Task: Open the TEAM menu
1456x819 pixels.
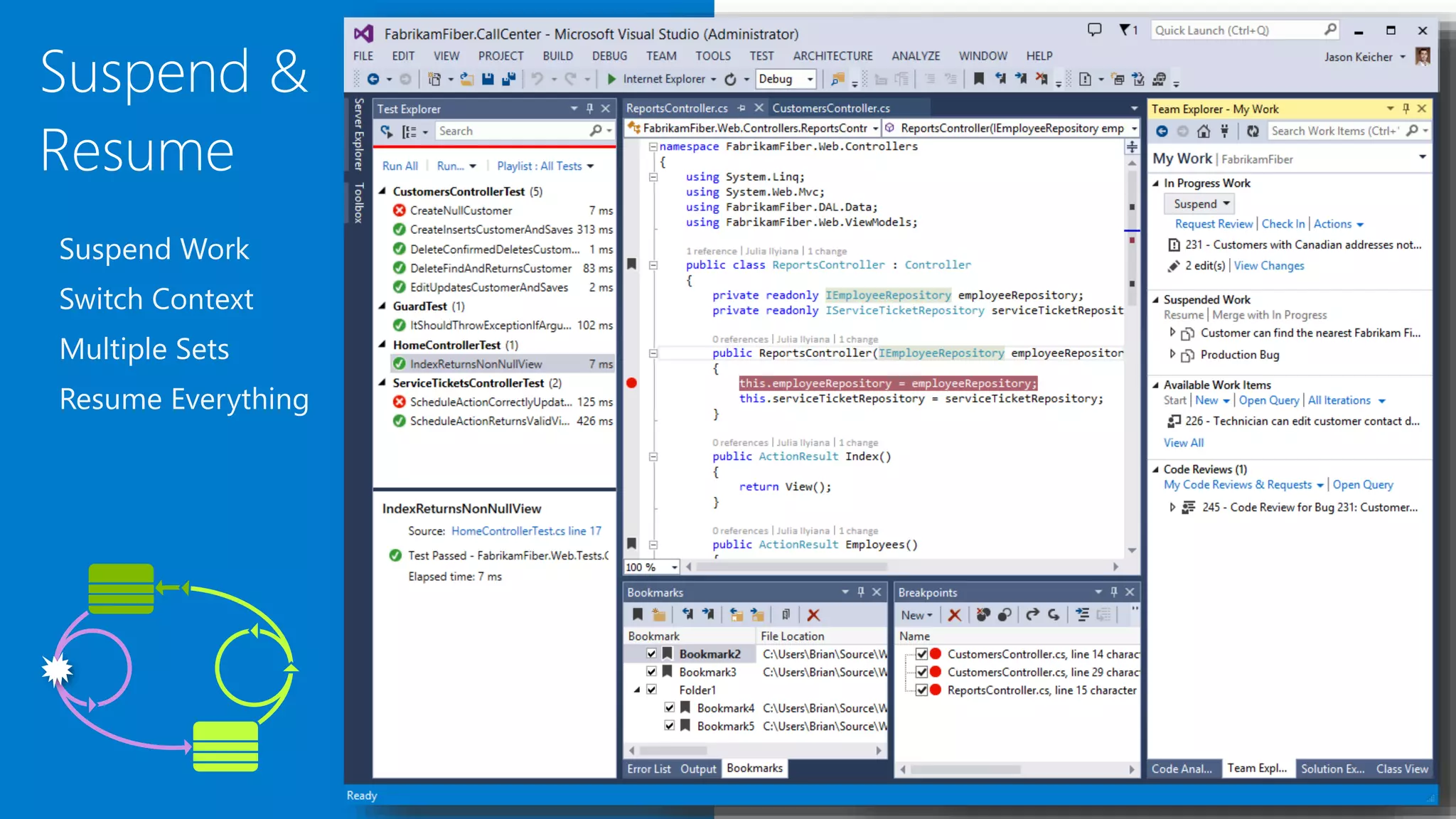Action: pos(661,55)
